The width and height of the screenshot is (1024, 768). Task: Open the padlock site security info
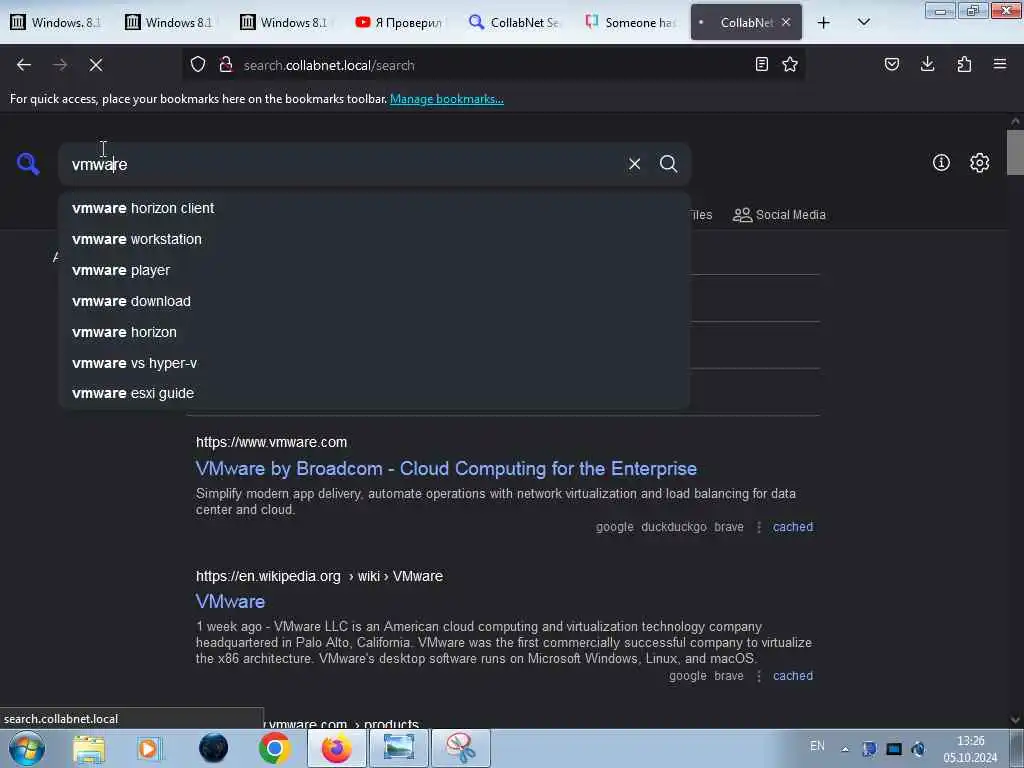(226, 64)
